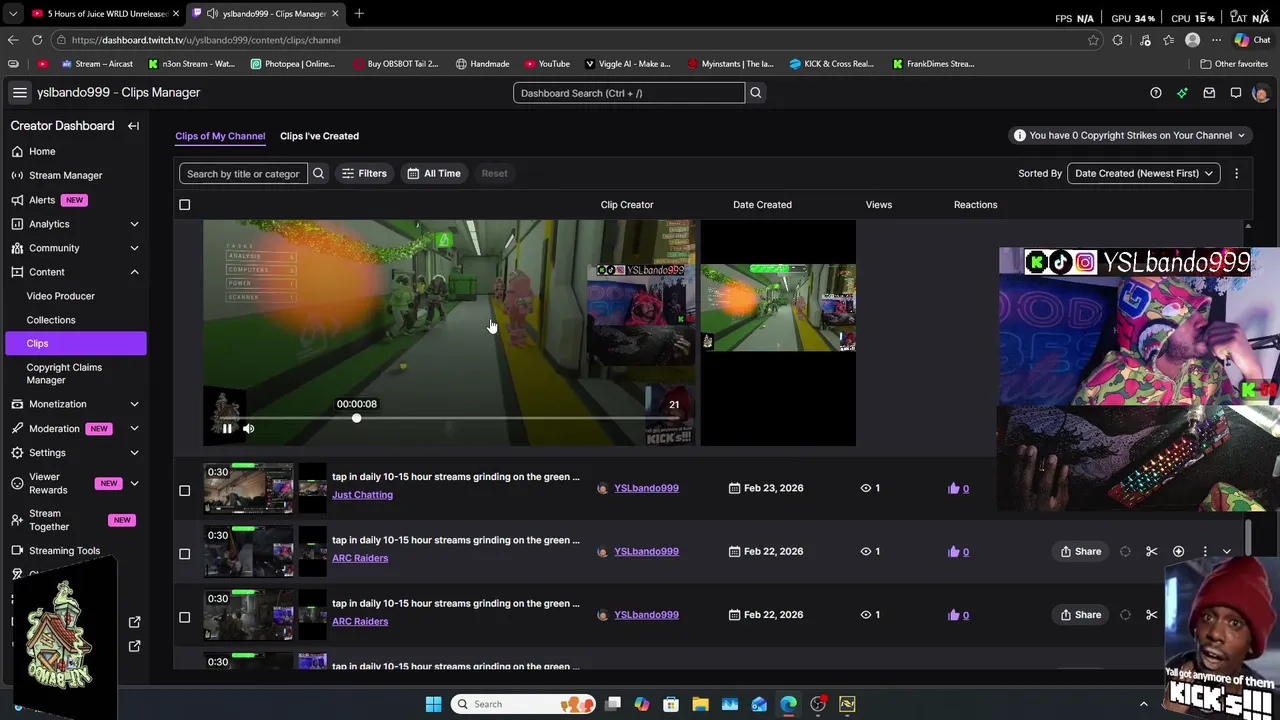This screenshot has height=720, width=1280.
Task: Click the browser address bar URL
Action: tap(206, 40)
